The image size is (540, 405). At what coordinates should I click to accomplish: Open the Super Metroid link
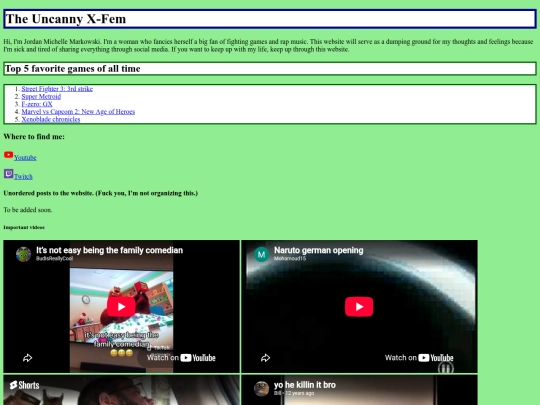click(x=41, y=96)
